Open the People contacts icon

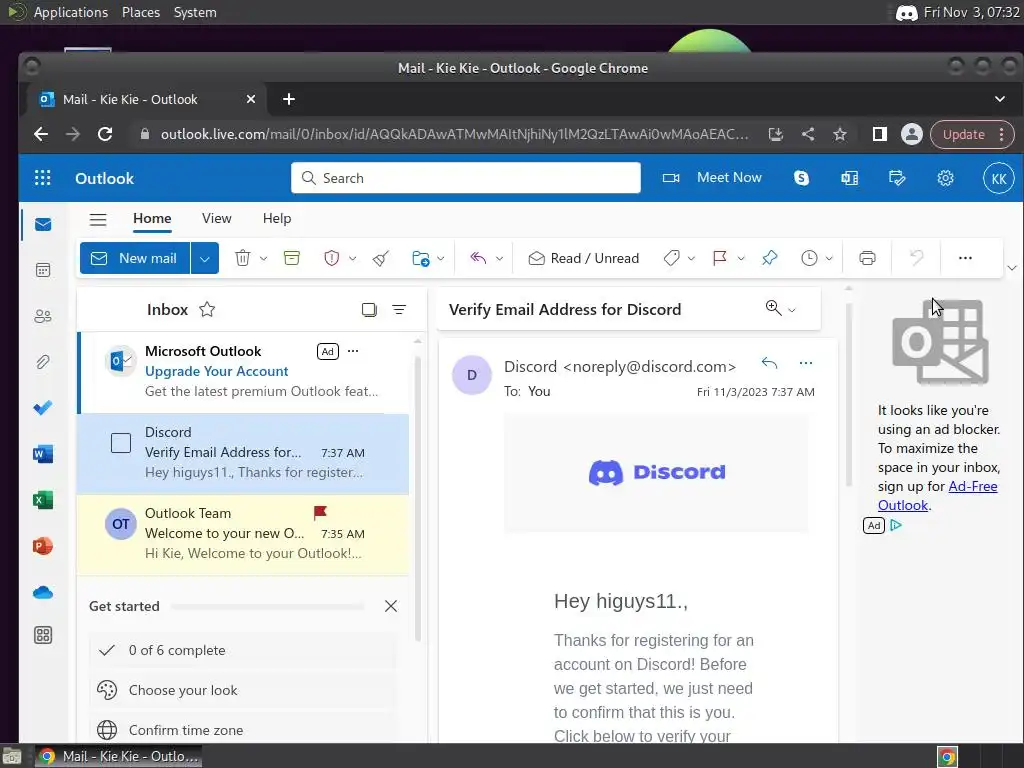(x=43, y=316)
